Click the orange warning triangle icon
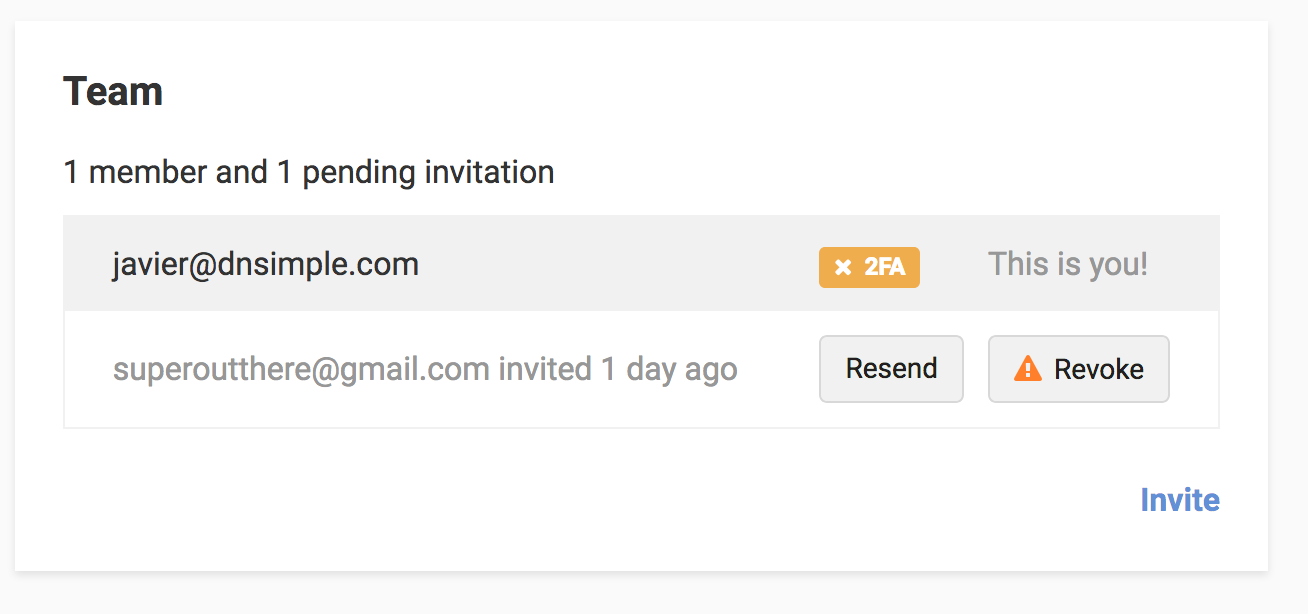The height and width of the screenshot is (614, 1308). (1027, 369)
